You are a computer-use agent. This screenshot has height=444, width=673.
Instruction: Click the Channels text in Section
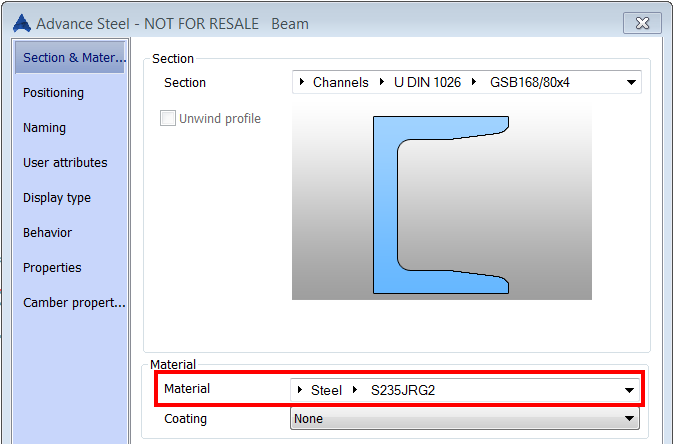pyautogui.click(x=340, y=82)
